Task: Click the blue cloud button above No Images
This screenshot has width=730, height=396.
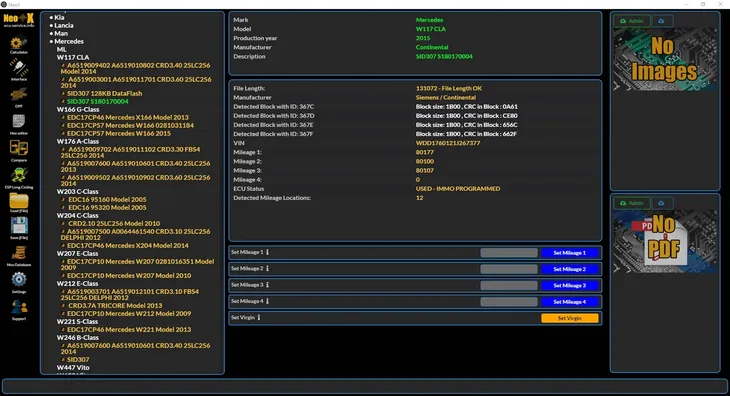Action: click(662, 21)
